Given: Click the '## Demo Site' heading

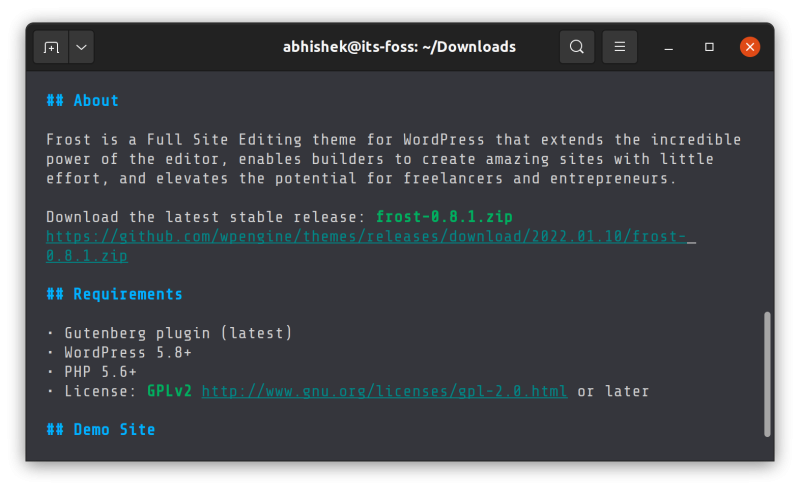Looking at the screenshot, I should [101, 429].
